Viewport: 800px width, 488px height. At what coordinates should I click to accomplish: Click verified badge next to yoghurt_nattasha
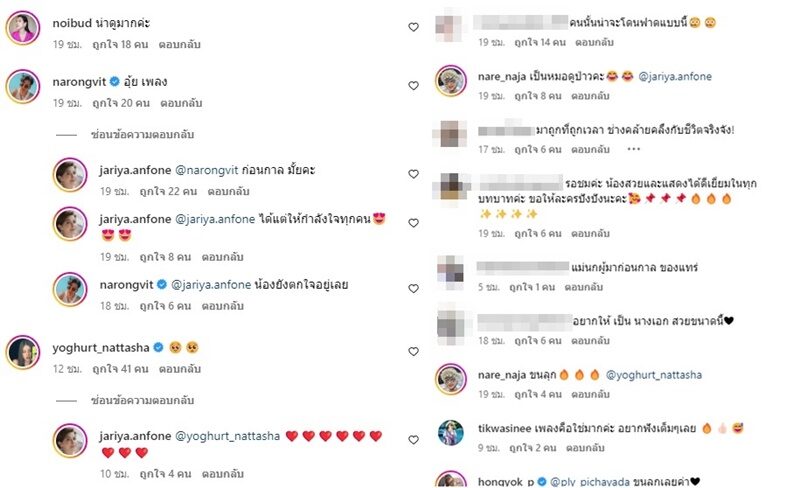pos(158,348)
